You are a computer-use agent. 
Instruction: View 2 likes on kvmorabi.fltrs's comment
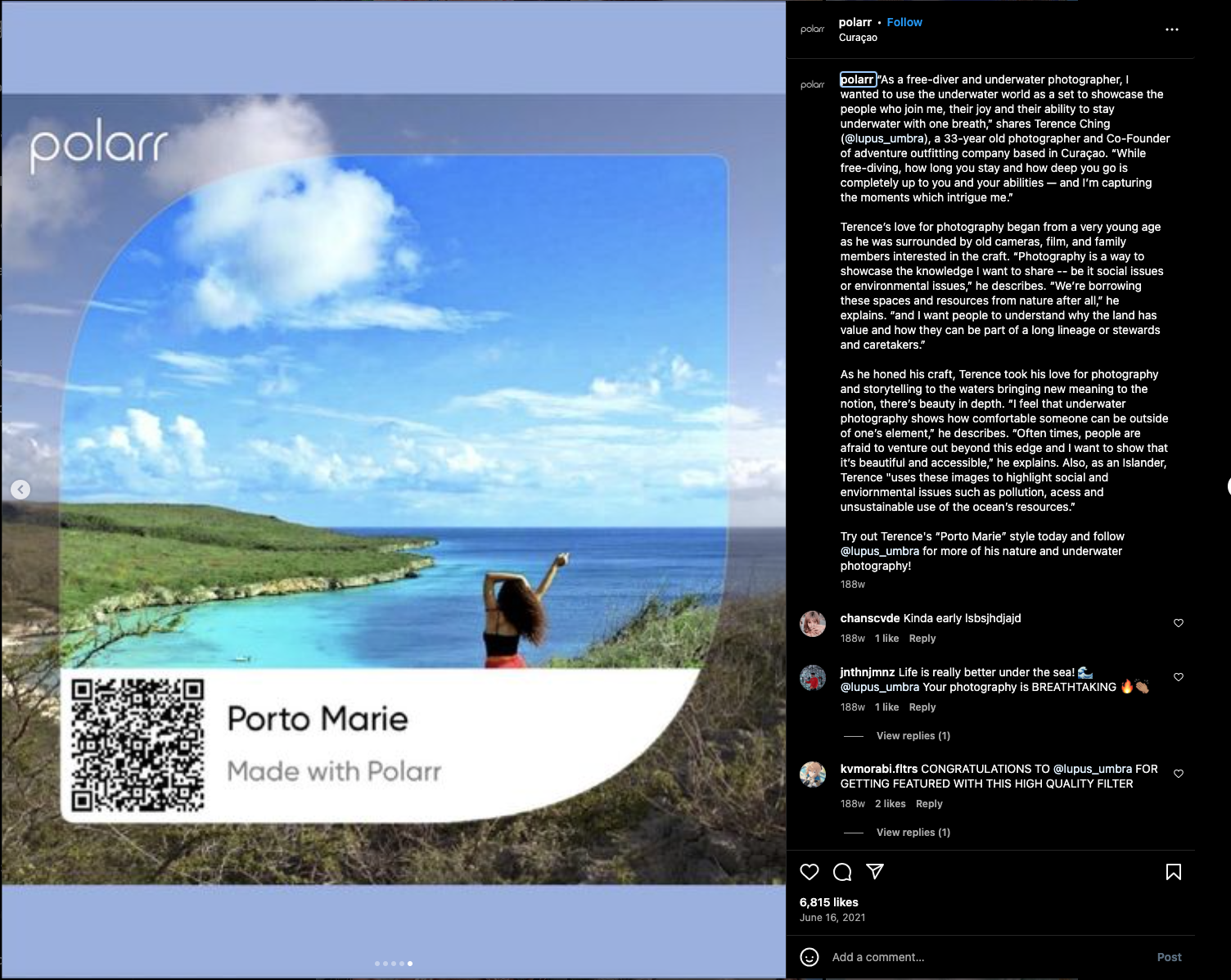[x=891, y=804]
